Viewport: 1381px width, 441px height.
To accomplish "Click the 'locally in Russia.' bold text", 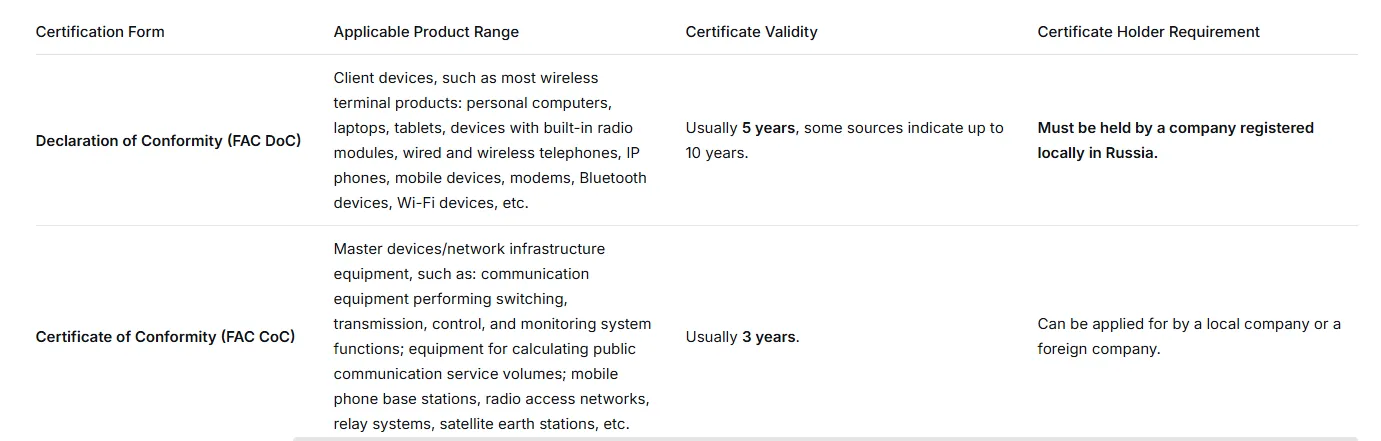I will 1097,153.
